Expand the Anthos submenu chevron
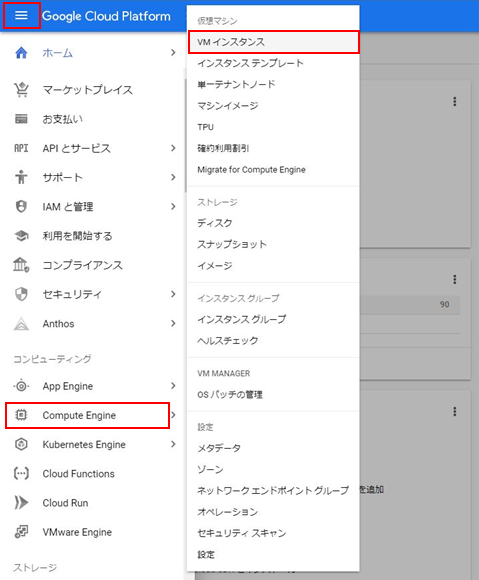The height and width of the screenshot is (580, 479). [x=173, y=324]
